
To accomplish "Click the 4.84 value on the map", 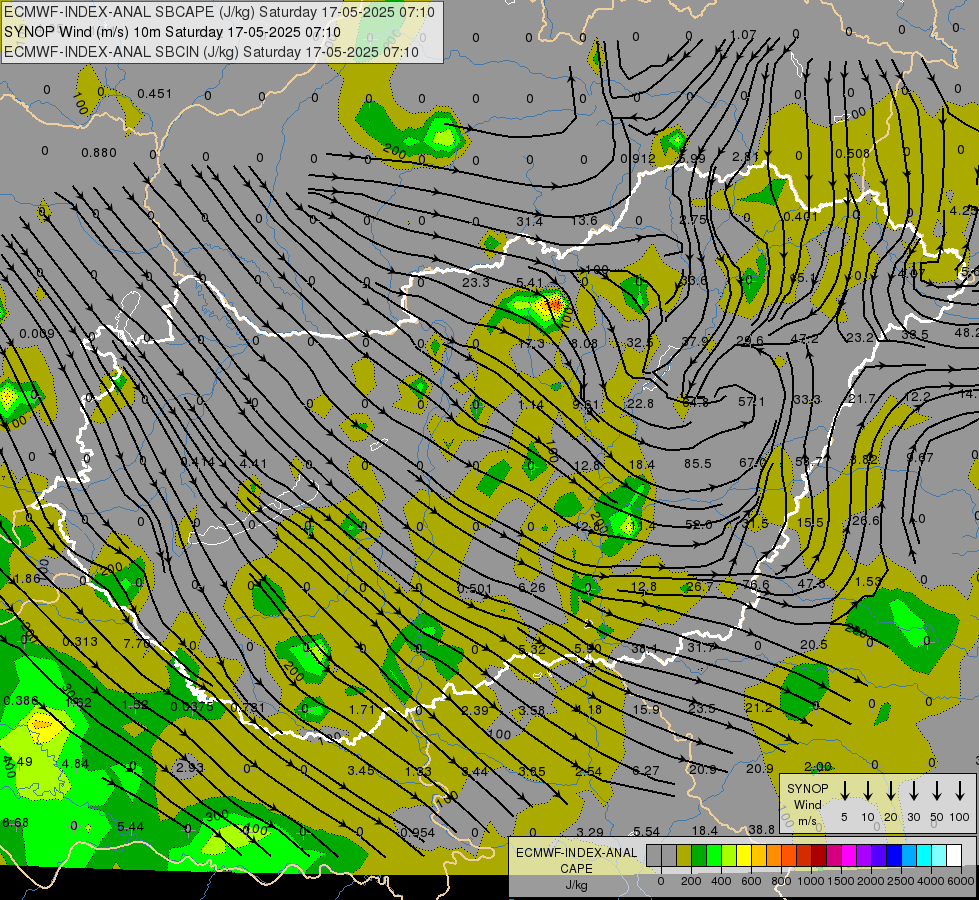I will click(x=75, y=763).
